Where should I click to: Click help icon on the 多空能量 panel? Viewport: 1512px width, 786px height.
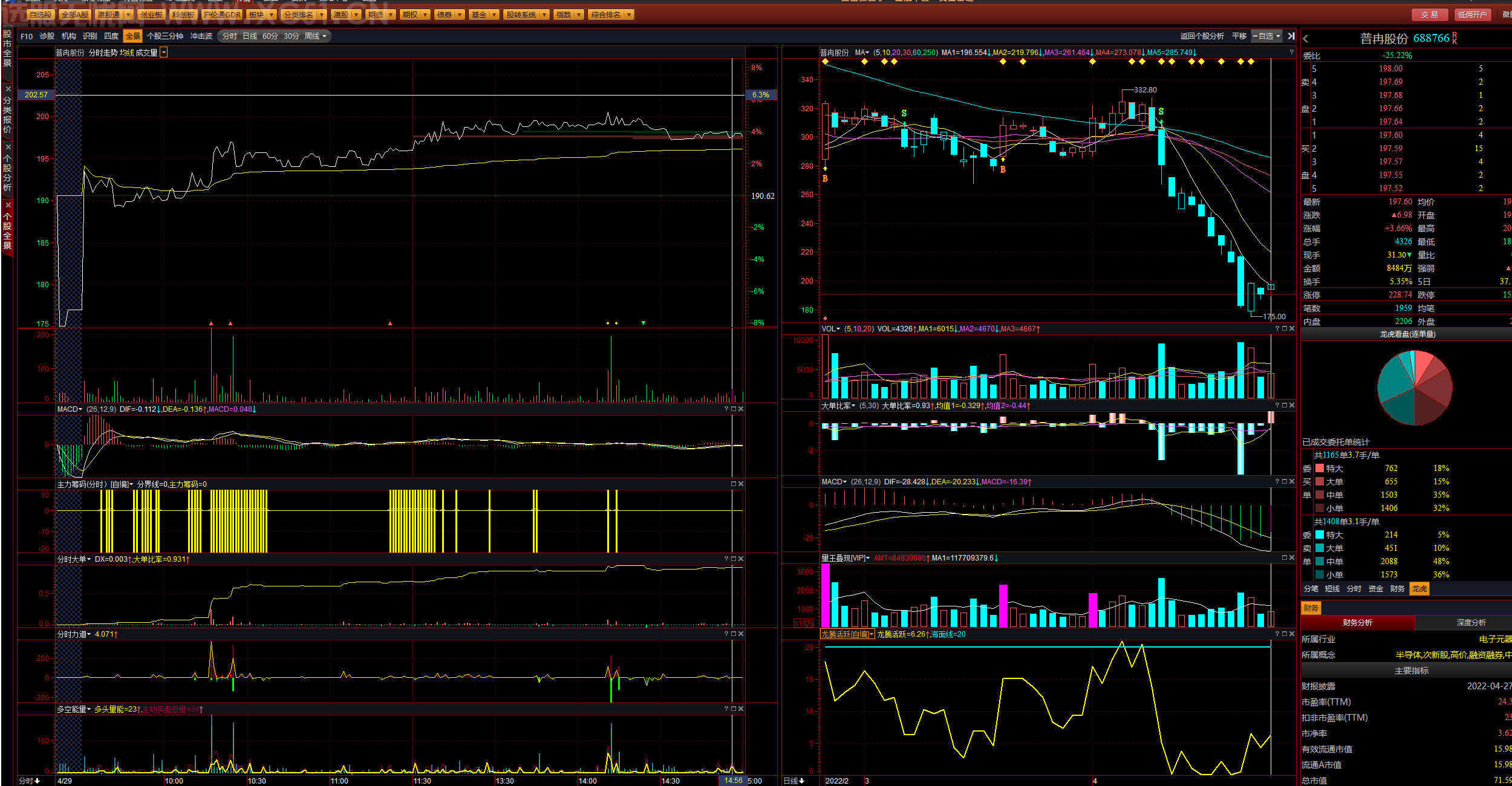pyautogui.click(x=726, y=709)
